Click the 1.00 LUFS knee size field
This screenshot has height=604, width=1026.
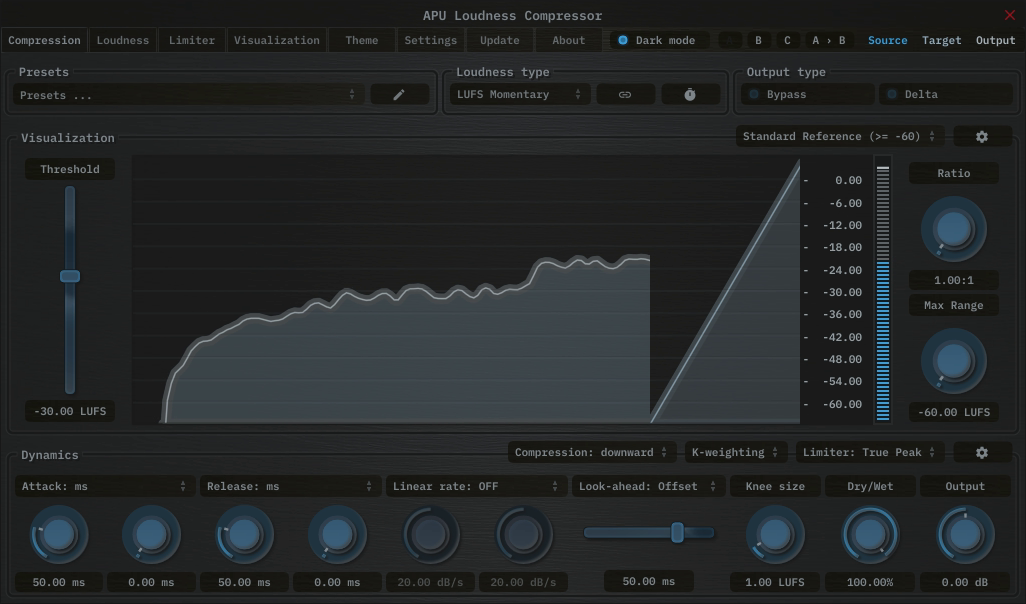(x=775, y=582)
